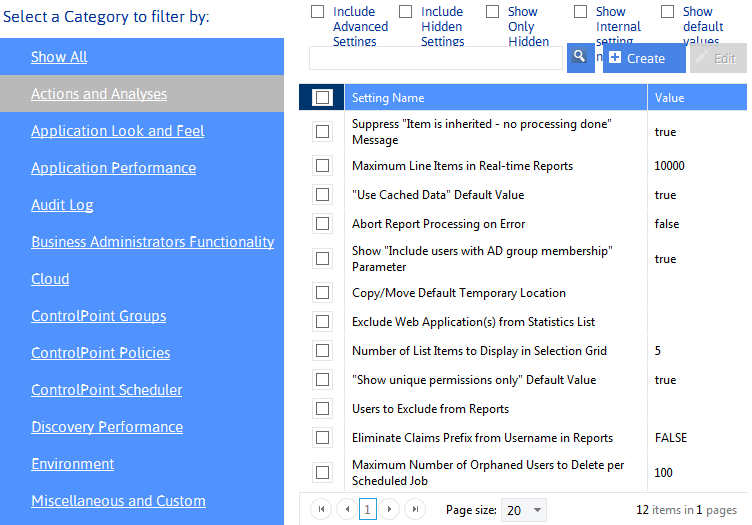Go to last page of grid
This screenshot has width=752, height=525.
tap(415, 509)
